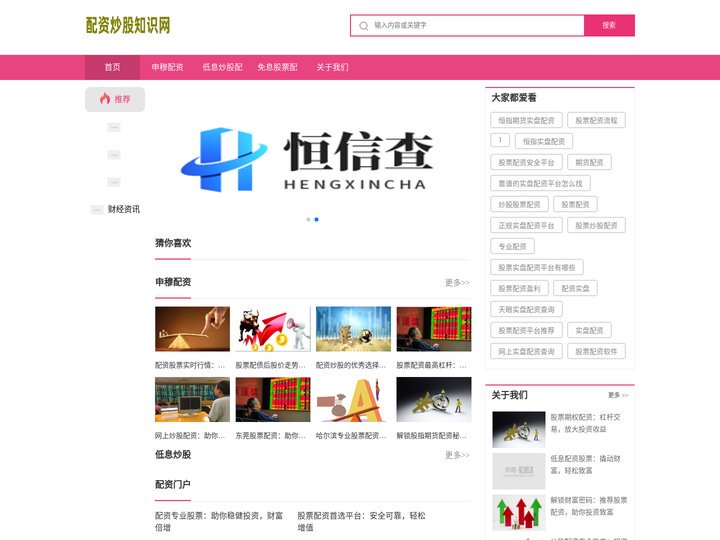Image resolution: width=720 pixels, height=540 pixels.
Task: Click the 股票配资盈利 tag
Action: [519, 288]
